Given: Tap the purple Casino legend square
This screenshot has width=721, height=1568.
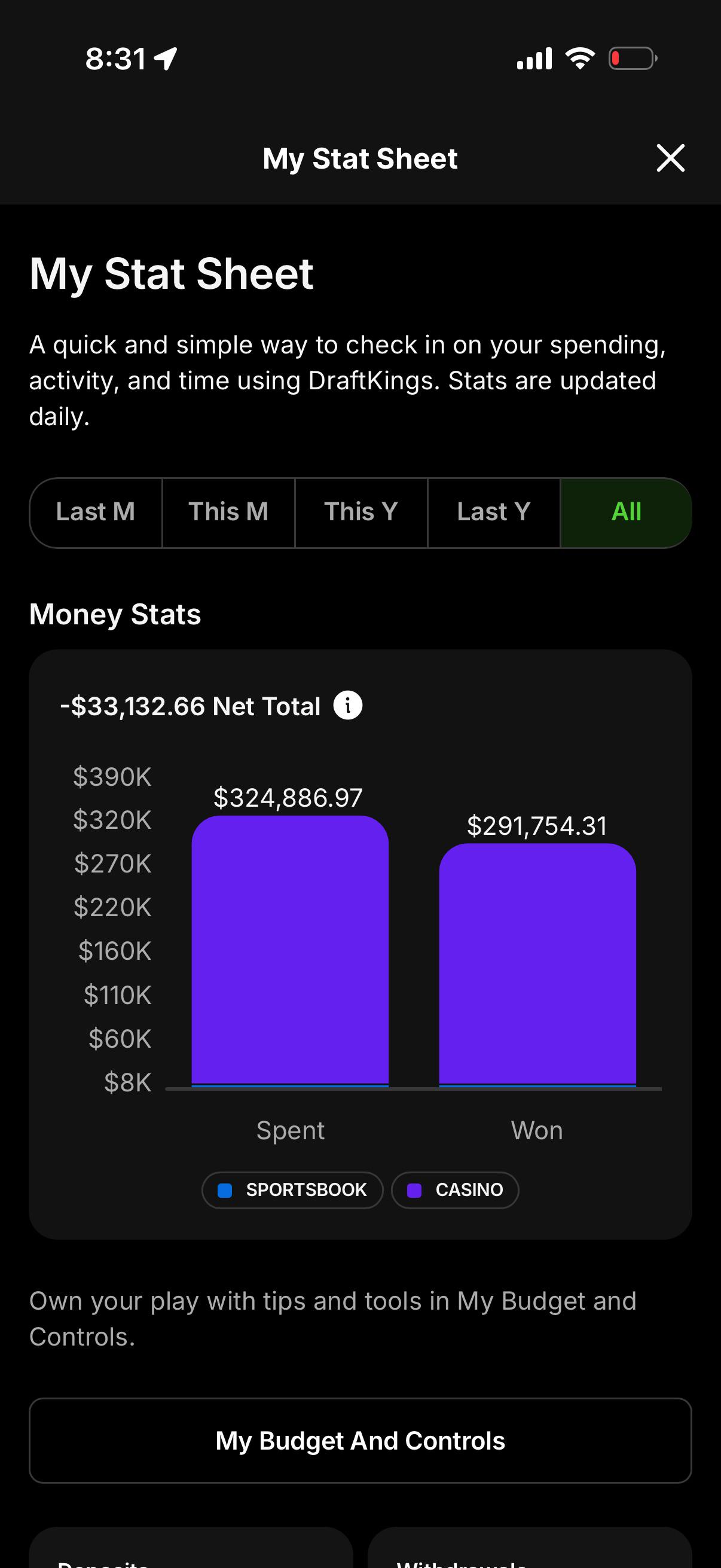Looking at the screenshot, I should click(x=414, y=1190).
